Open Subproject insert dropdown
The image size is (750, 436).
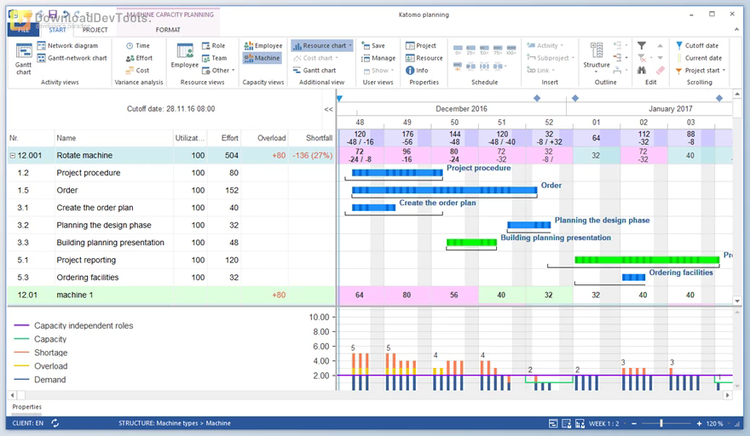tap(550, 58)
